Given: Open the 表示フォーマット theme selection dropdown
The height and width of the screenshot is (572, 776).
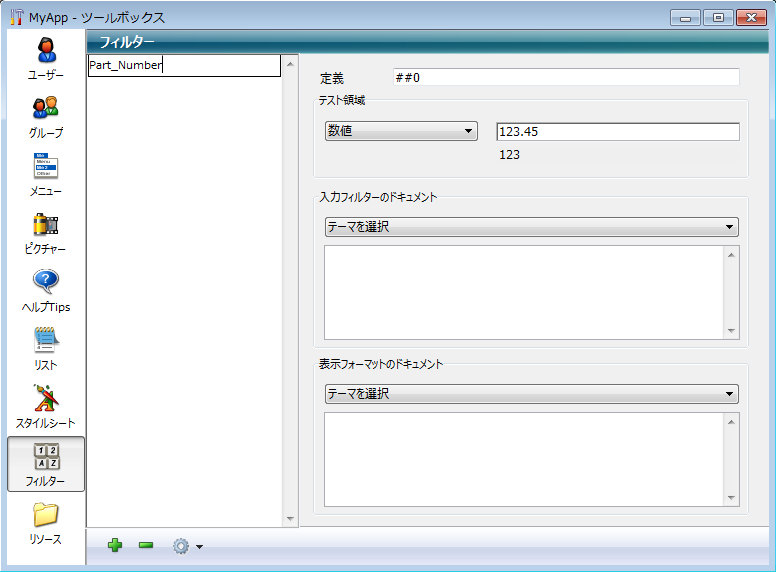Looking at the screenshot, I should point(531,394).
